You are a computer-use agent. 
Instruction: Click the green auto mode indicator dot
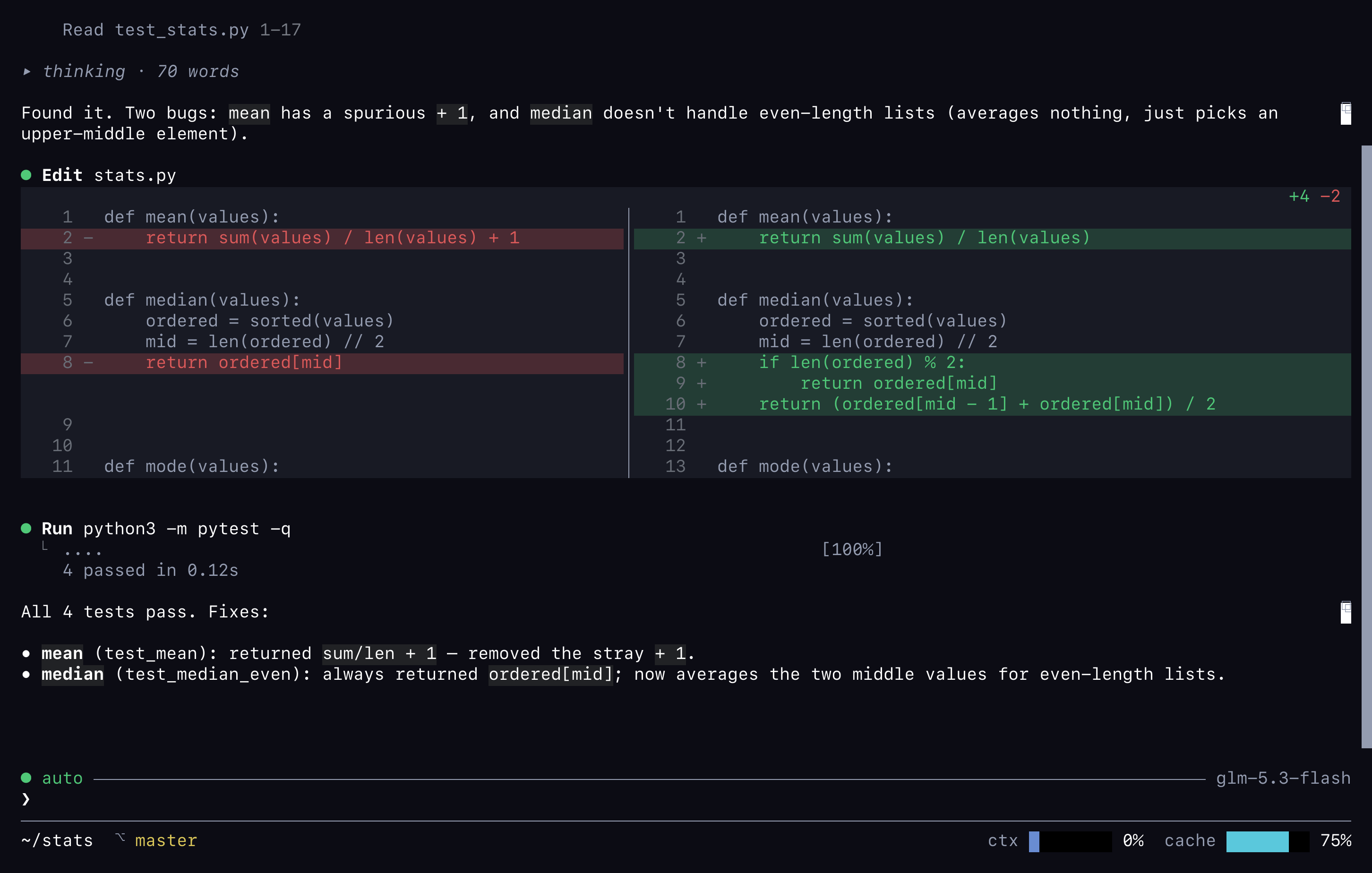[26, 778]
